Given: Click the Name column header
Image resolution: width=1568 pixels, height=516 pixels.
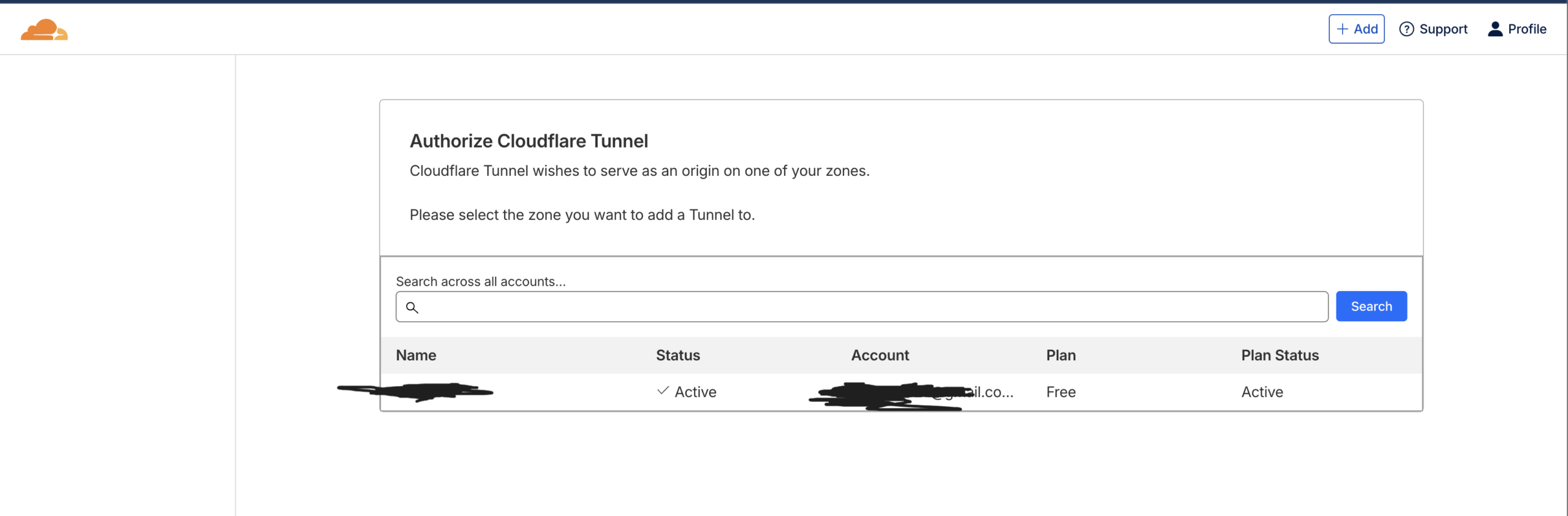Looking at the screenshot, I should (x=416, y=355).
